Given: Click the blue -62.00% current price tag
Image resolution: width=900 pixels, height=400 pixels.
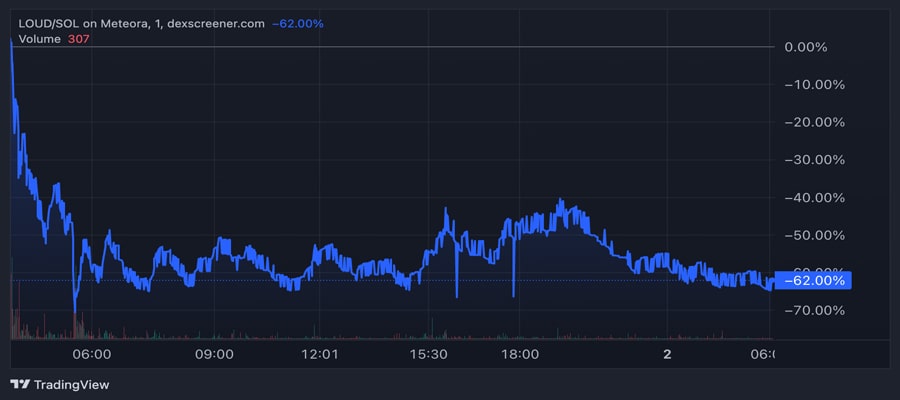Looking at the screenshot, I should pos(813,281).
